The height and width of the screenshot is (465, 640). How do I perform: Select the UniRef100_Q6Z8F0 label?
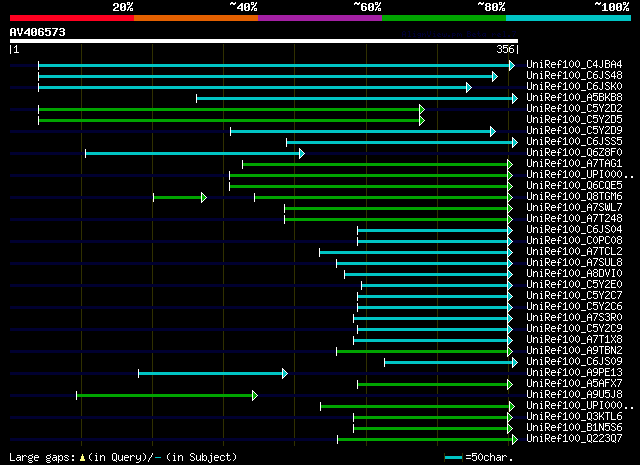point(574,153)
